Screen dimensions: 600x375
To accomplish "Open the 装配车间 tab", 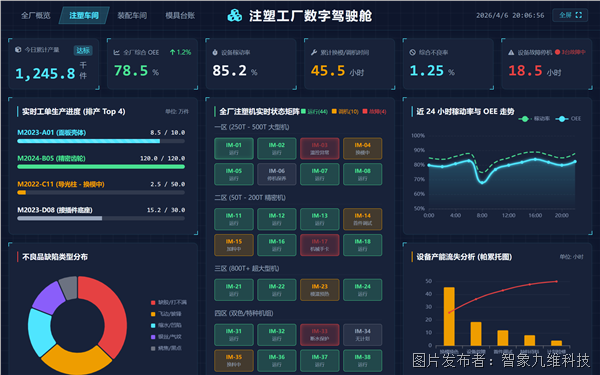I will click(x=132, y=15).
